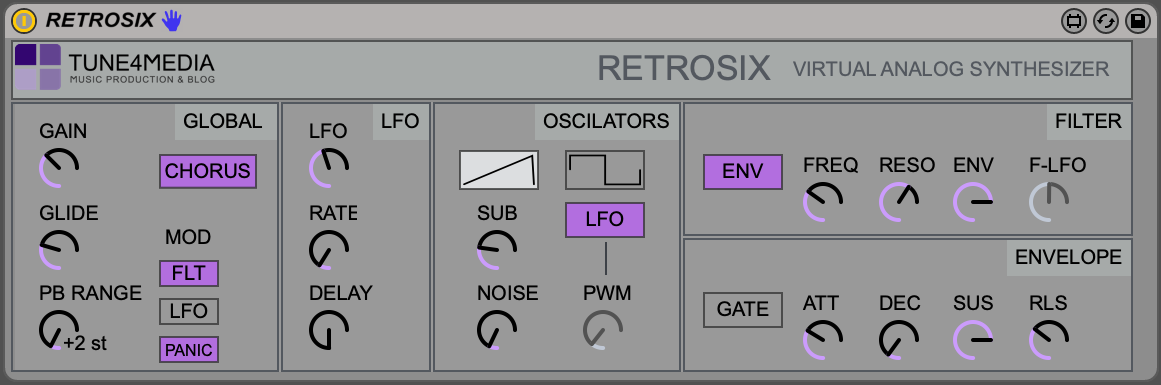The image size is (1161, 385).
Task: Click the NOISE oscillator knob
Action: coord(497,329)
